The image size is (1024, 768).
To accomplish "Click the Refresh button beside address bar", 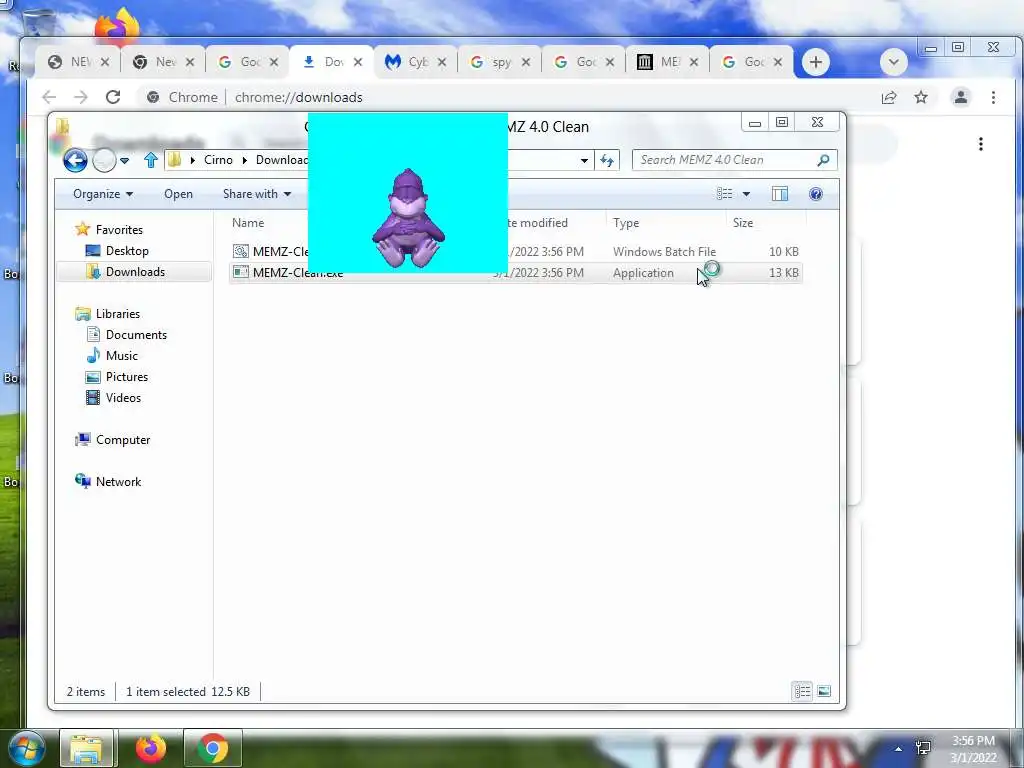I will pyautogui.click(x=607, y=160).
